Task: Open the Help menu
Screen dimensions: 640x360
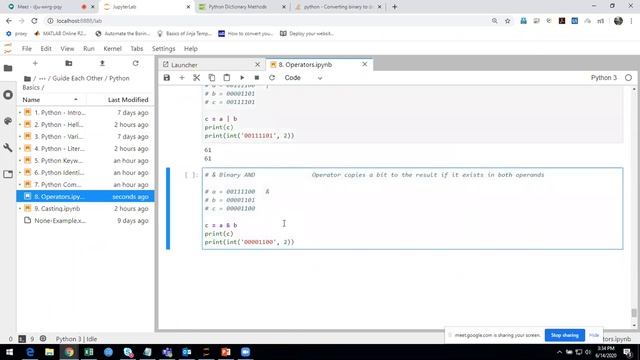Action: click(191, 49)
